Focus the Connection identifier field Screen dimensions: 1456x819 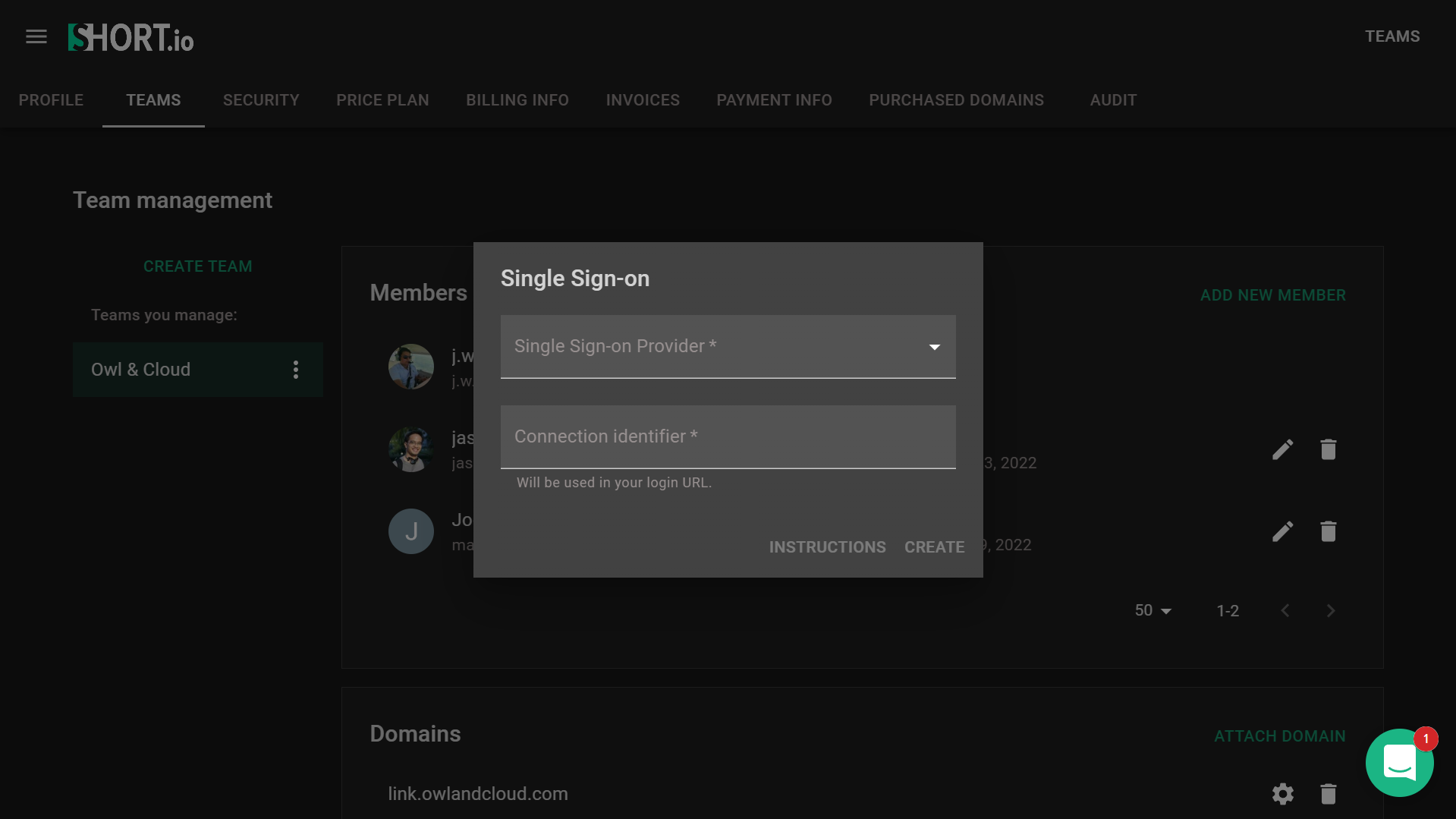pyautogui.click(x=728, y=437)
